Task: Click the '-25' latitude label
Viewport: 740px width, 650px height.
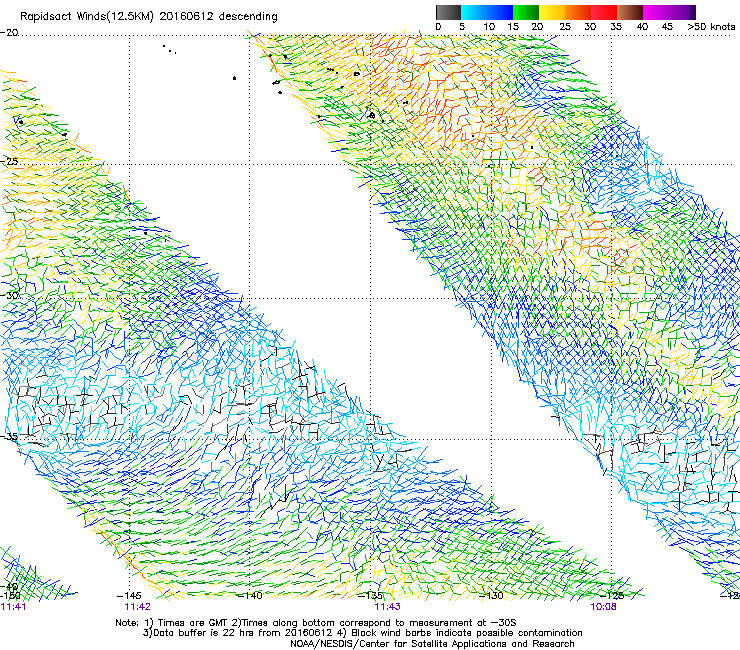Action: tap(9, 161)
